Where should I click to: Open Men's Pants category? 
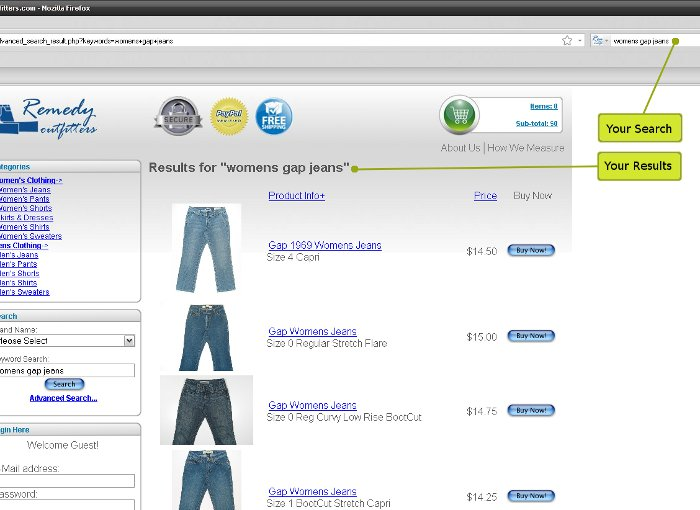click(18, 264)
